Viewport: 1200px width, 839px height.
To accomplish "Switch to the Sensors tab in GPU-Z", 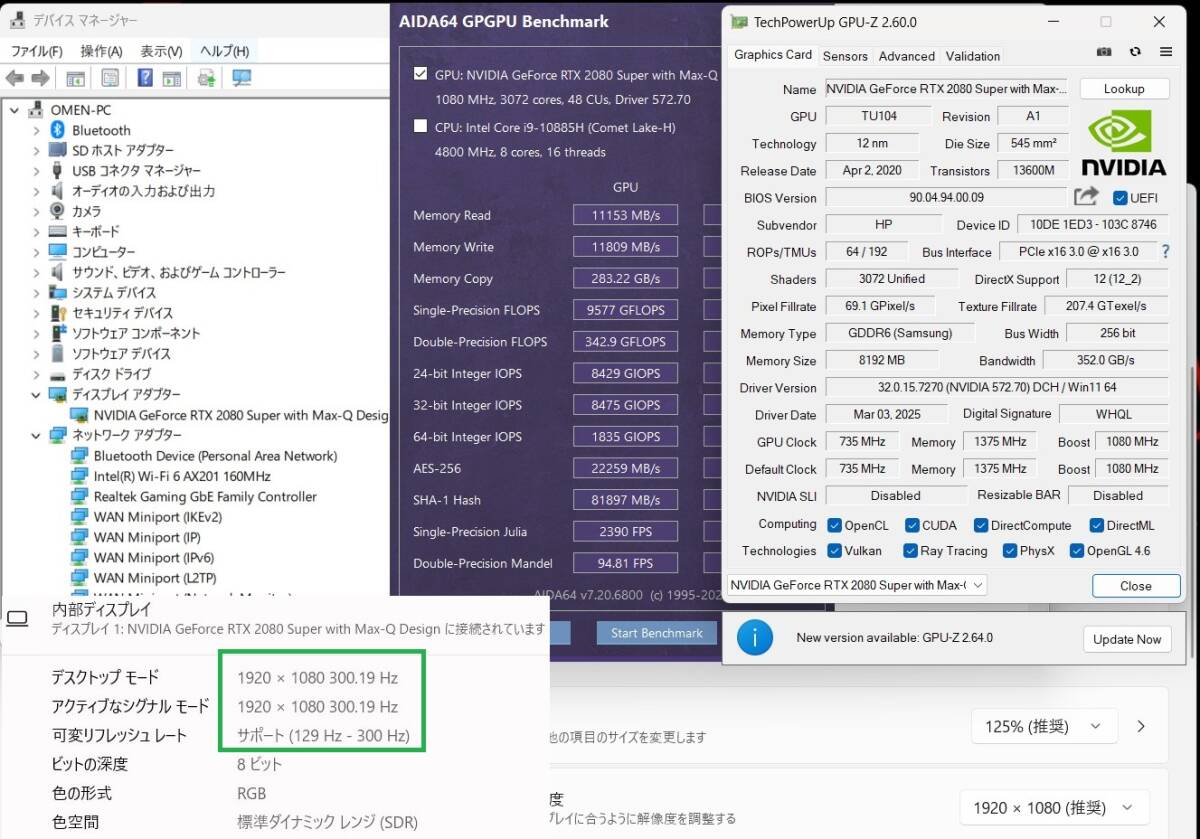I will 845,56.
